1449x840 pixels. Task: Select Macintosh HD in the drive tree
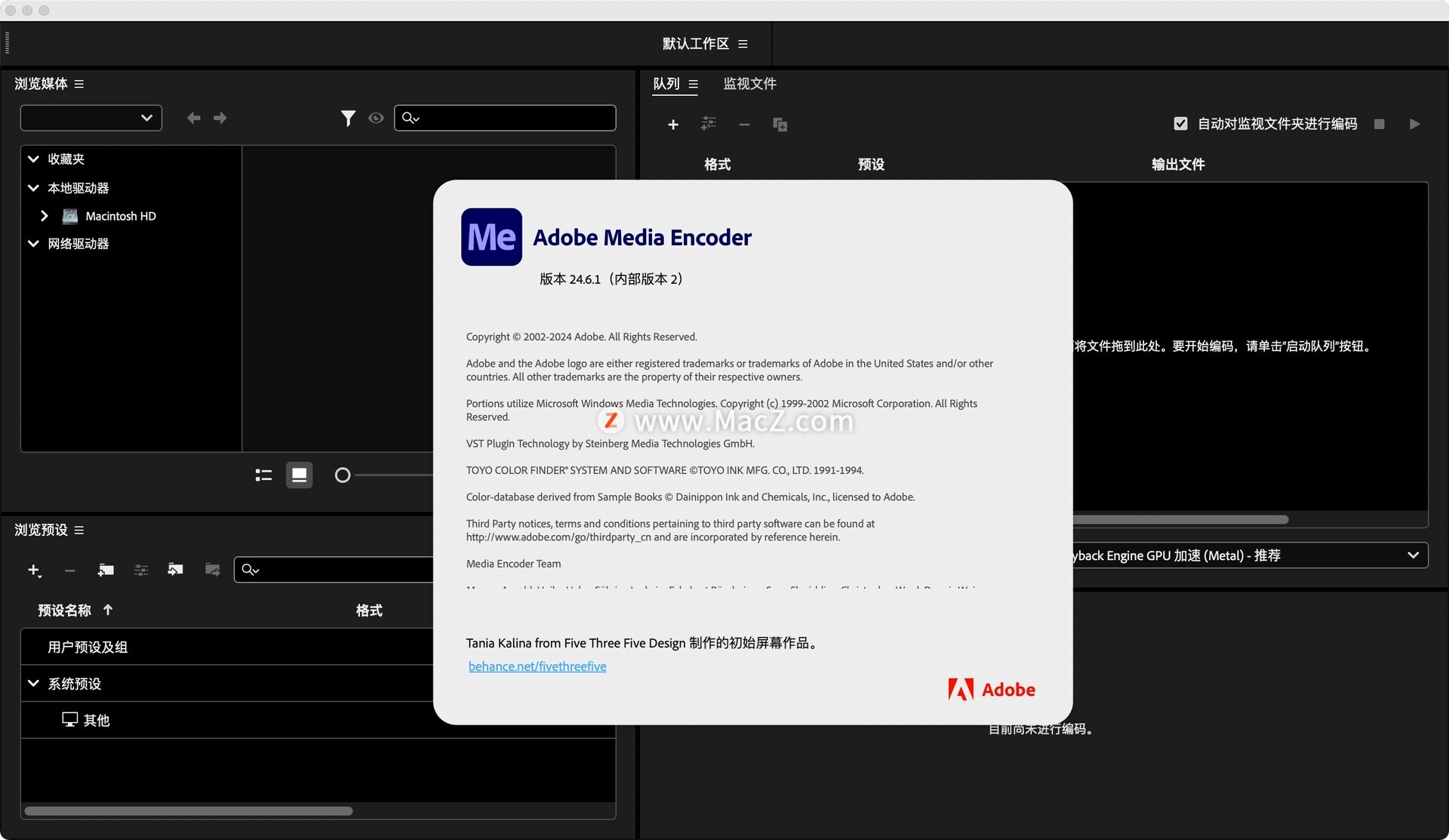tap(121, 216)
